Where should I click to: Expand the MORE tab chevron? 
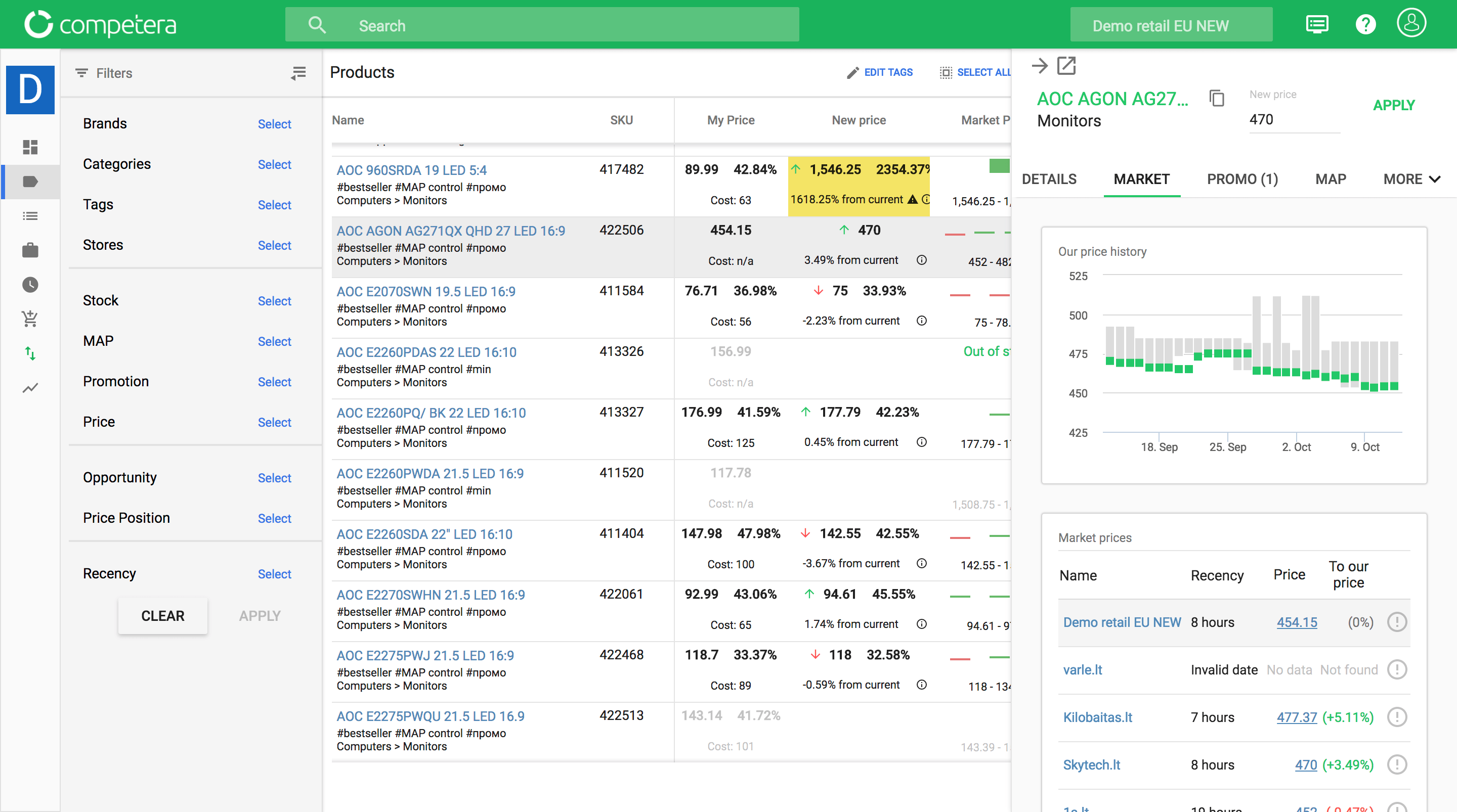coord(1434,179)
